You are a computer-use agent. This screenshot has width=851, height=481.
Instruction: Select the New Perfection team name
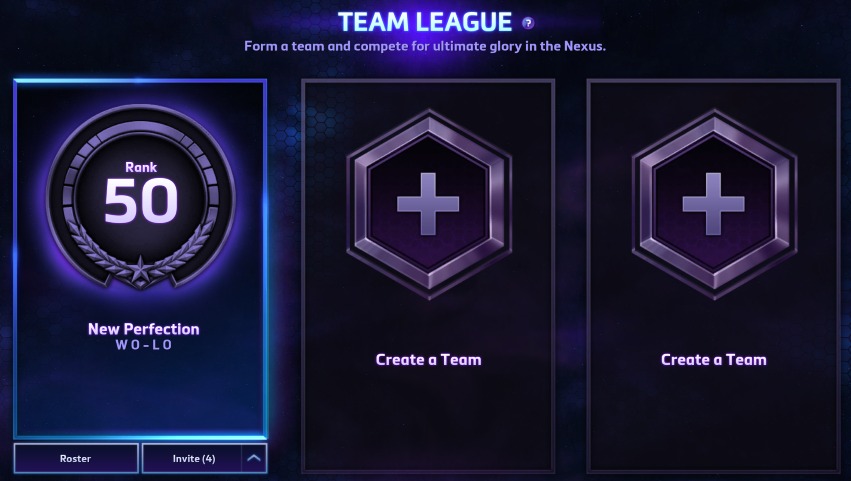pyautogui.click(x=143, y=328)
